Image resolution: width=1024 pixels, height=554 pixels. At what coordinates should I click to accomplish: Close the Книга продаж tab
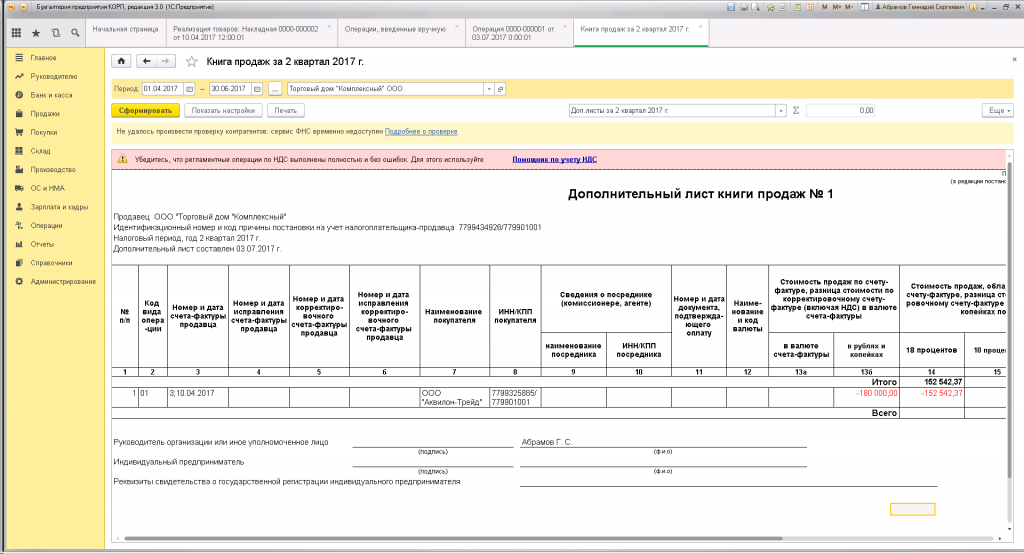700,27
